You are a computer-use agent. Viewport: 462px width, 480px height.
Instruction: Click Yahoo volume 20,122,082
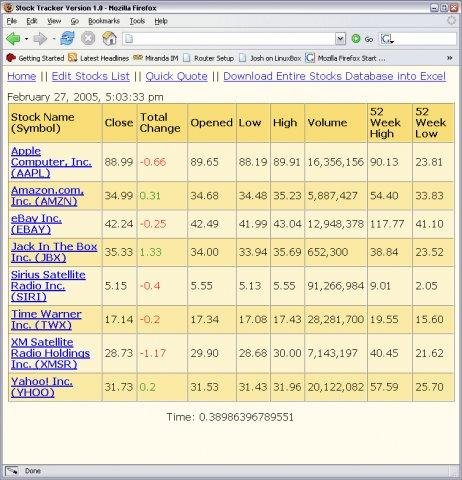tap(335, 387)
